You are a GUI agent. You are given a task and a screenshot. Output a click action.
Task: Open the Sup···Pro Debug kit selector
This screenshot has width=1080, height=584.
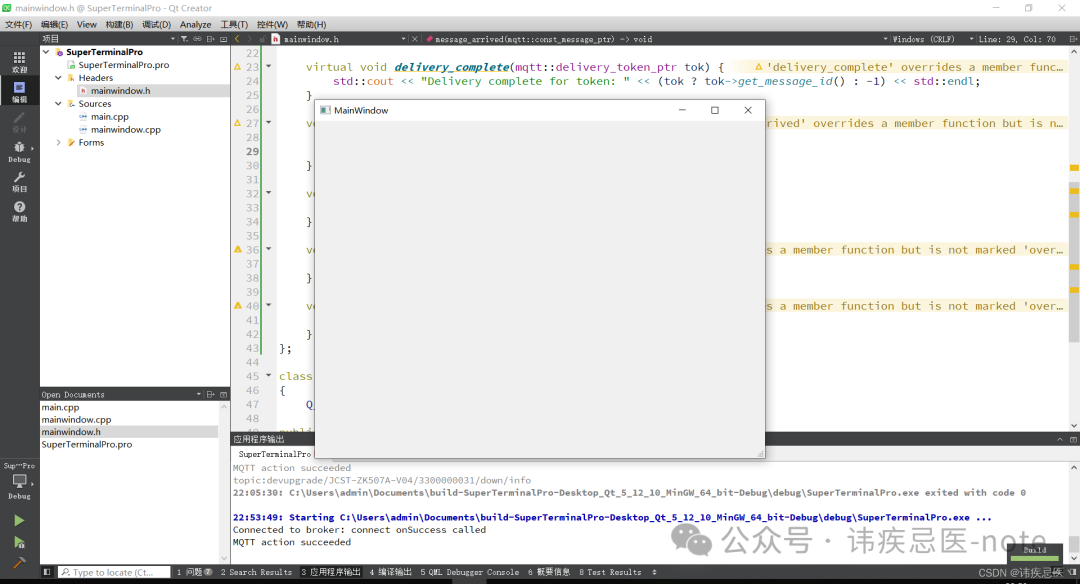coord(19,481)
